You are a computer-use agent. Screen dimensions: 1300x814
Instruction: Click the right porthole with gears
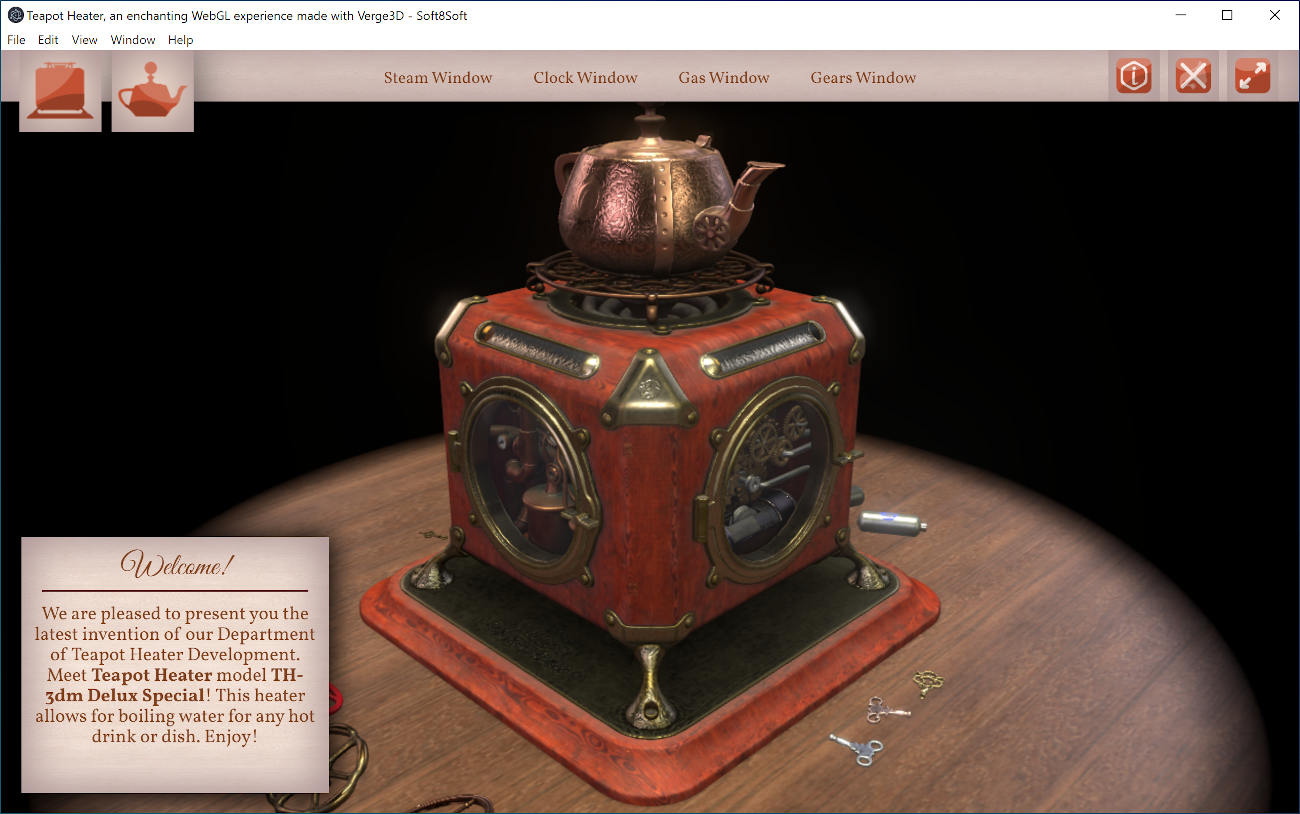[x=776, y=481]
